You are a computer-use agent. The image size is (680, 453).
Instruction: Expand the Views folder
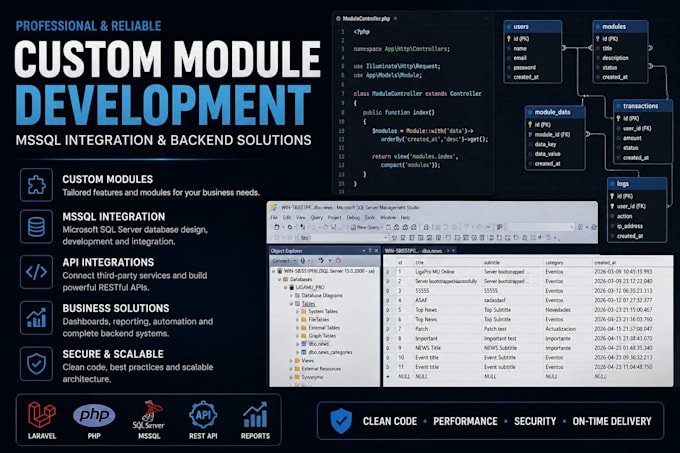click(x=291, y=360)
